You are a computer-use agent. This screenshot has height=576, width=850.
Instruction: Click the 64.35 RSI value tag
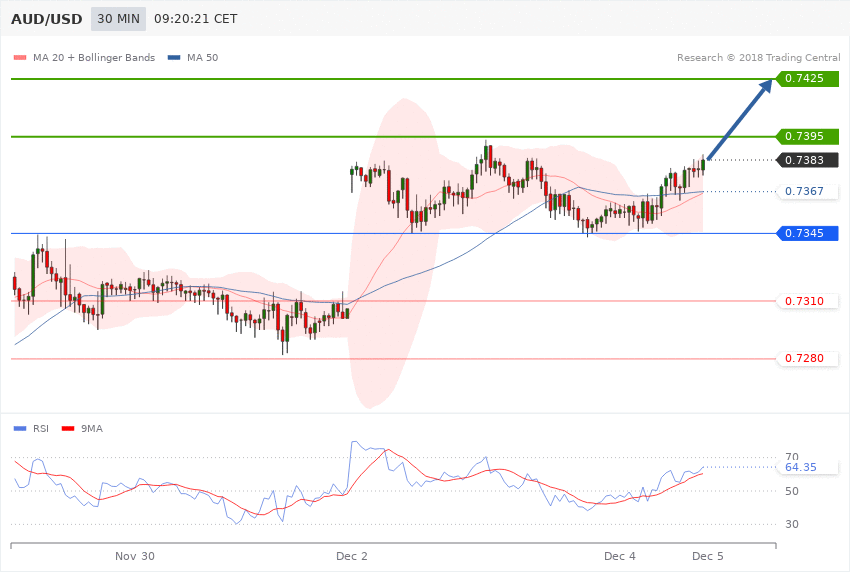(x=808, y=468)
